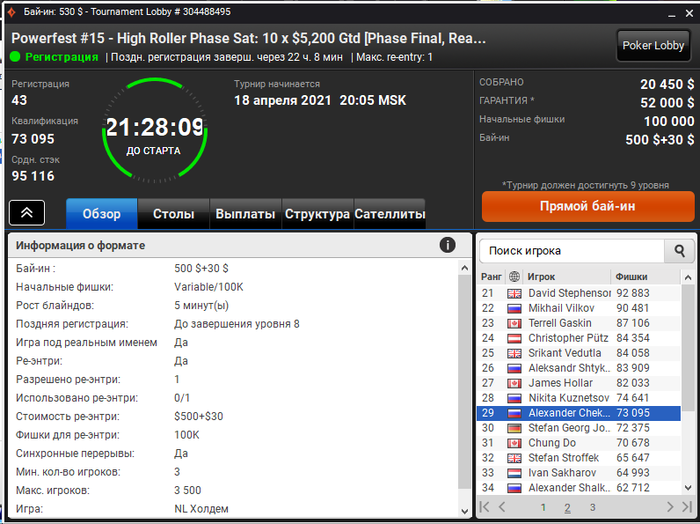700x524 pixels.
Task: Jump to last page of player list
Action: point(687,507)
